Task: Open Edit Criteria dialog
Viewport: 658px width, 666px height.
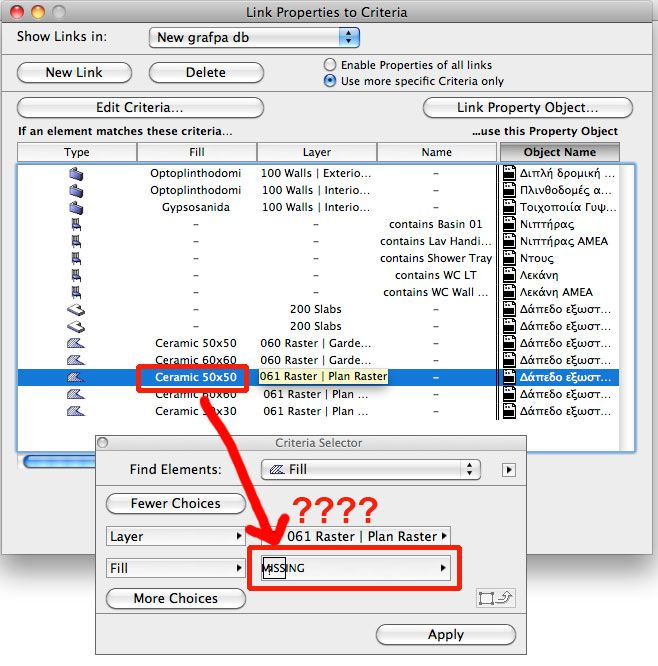Action: 140,107
